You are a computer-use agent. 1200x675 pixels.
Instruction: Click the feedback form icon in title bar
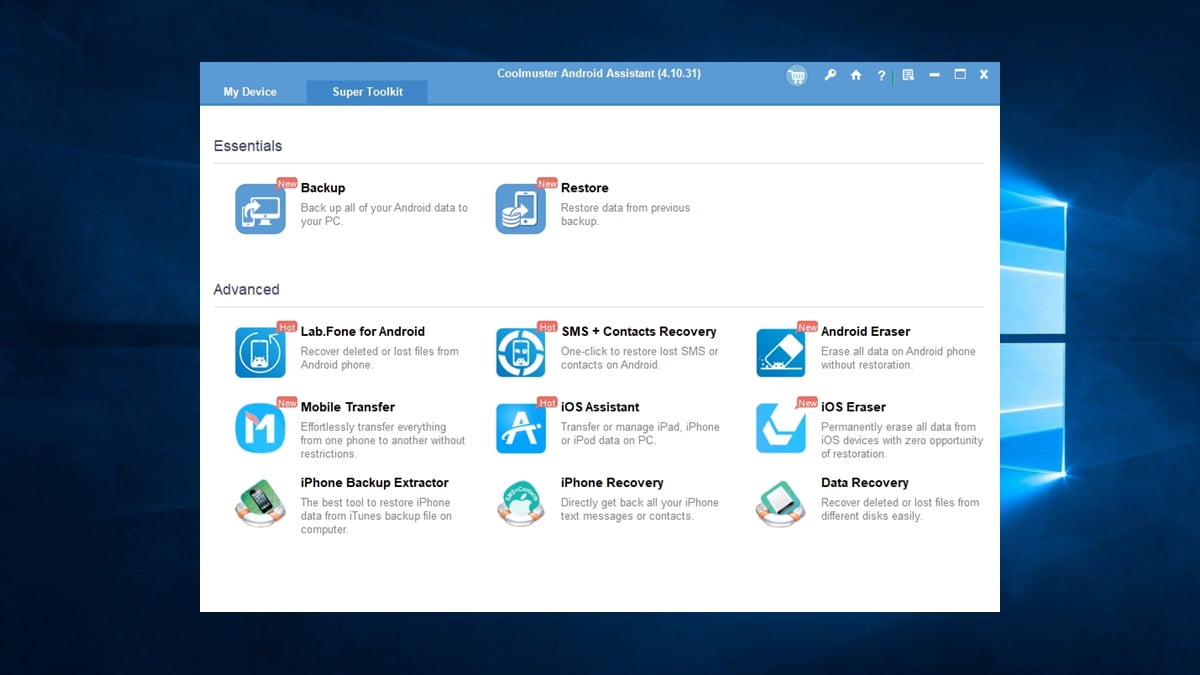tap(908, 75)
